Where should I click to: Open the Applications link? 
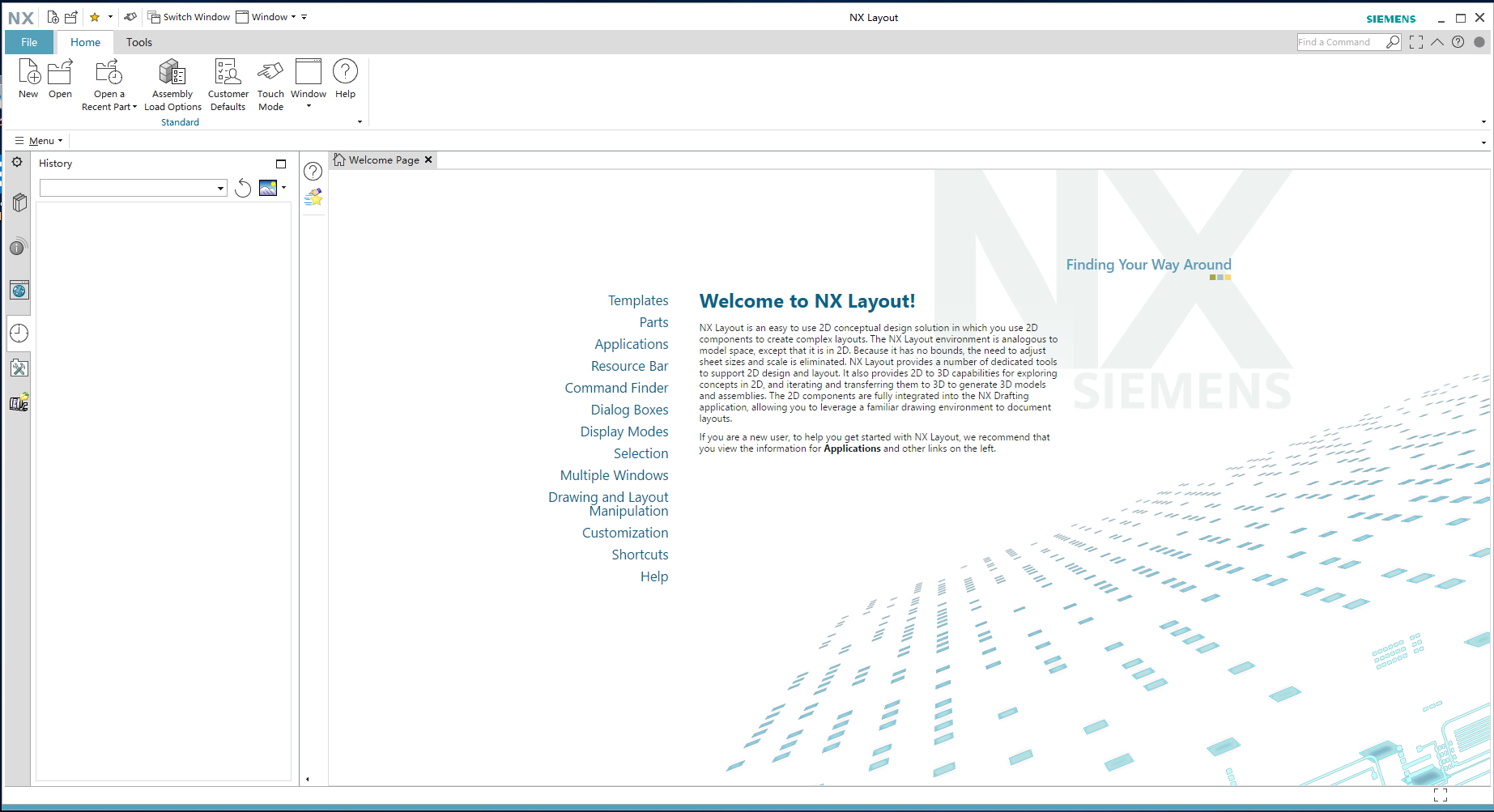click(632, 344)
